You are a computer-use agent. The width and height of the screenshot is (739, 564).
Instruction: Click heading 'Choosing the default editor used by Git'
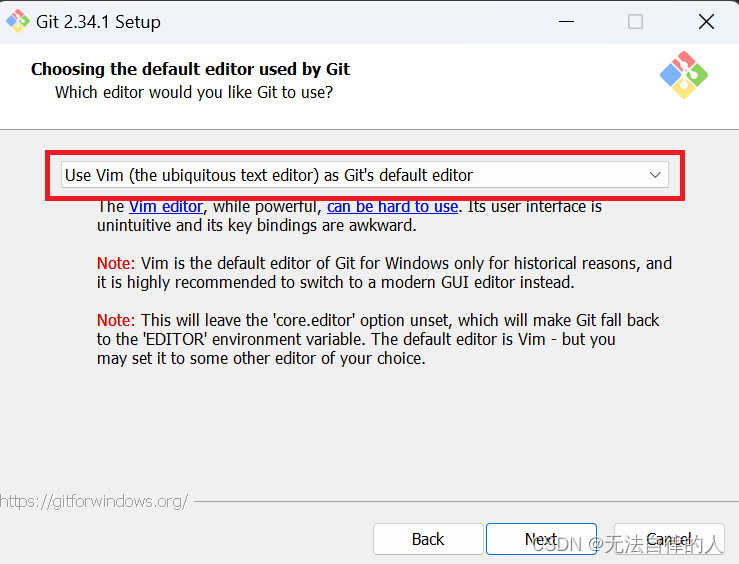(190, 69)
